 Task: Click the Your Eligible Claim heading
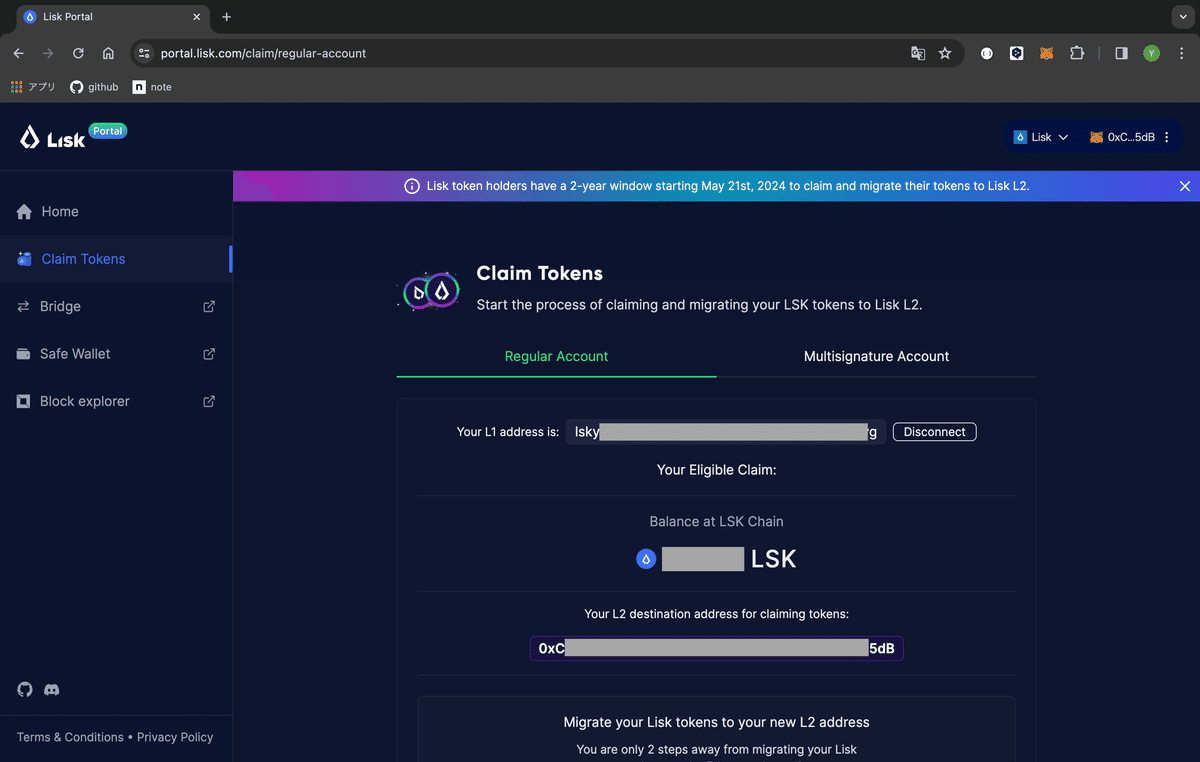716,469
